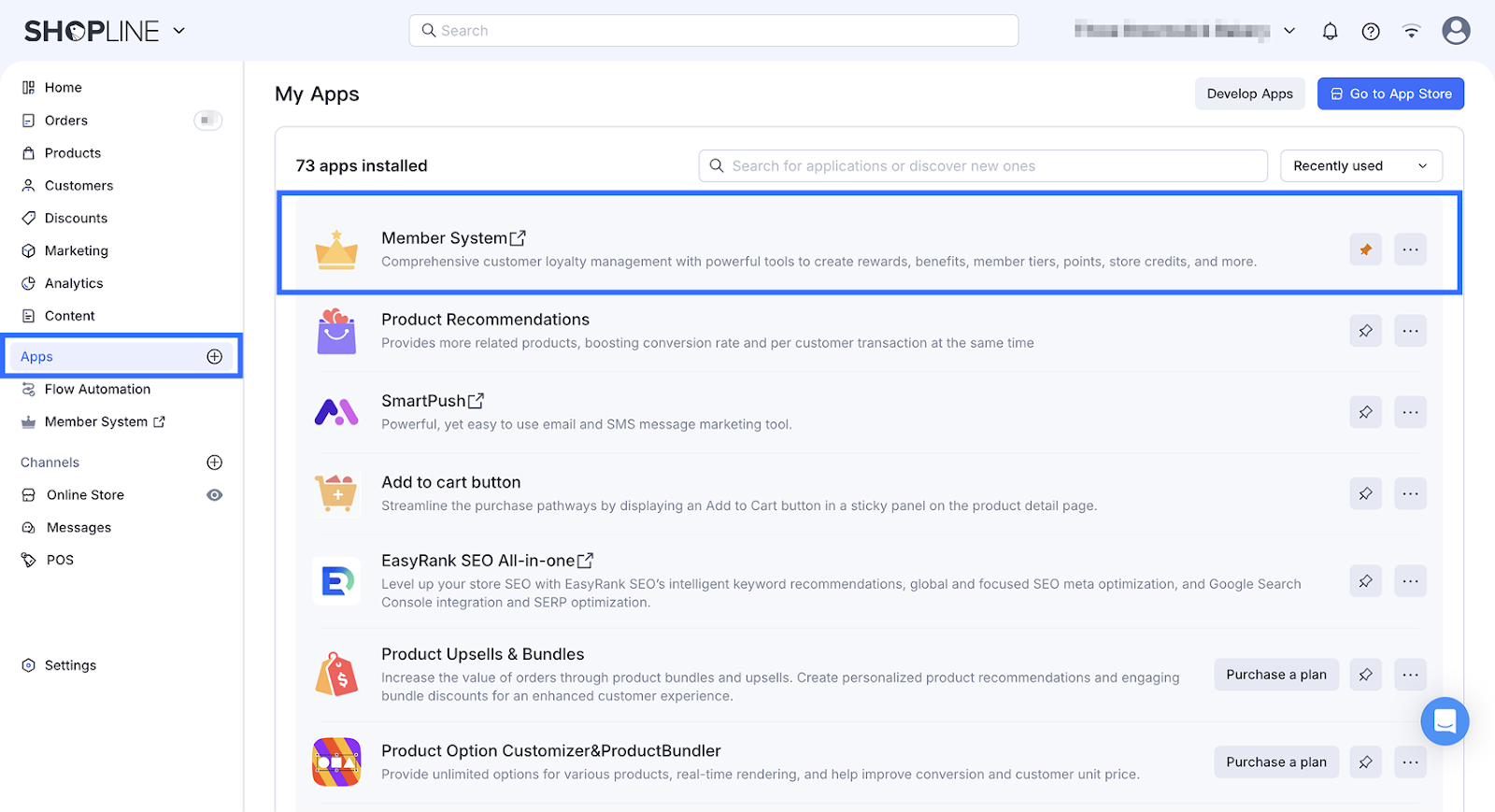Open Flow Automation from the sidebar
Viewport: 1495px width, 812px height.
pos(97,390)
